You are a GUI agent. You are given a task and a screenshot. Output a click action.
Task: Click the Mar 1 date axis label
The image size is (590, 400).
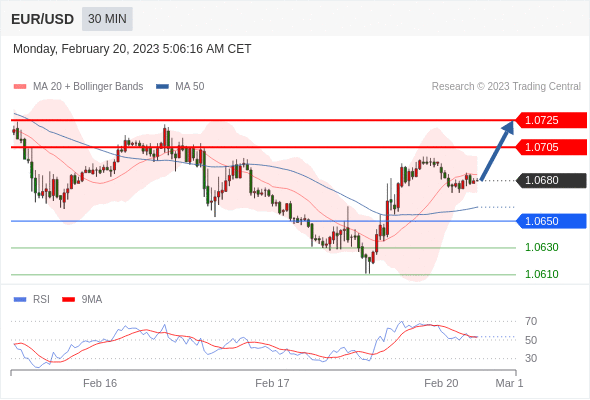pos(509,383)
